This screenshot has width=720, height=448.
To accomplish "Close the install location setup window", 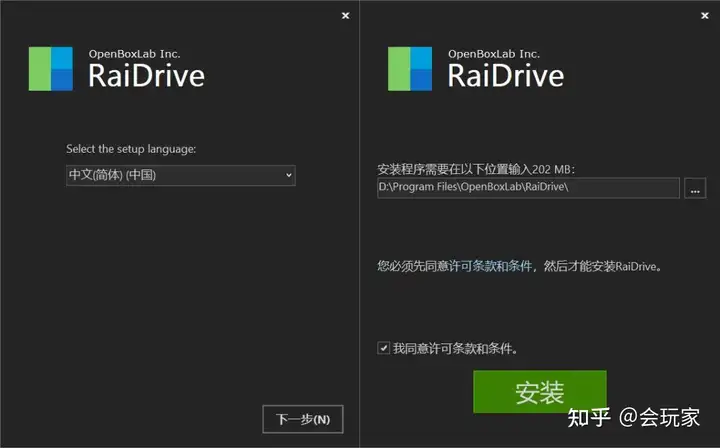I will 705,16.
